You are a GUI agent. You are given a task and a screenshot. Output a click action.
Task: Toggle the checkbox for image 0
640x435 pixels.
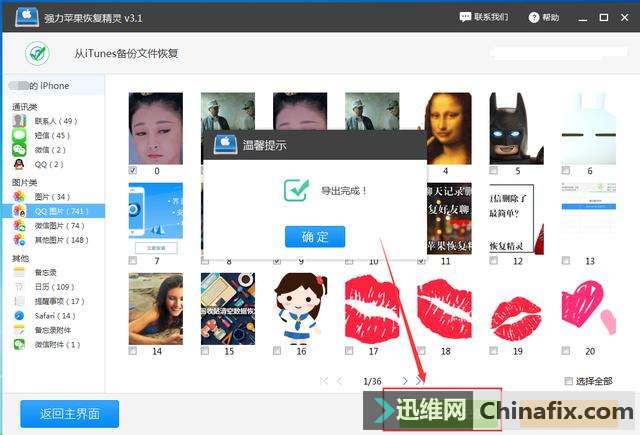pos(133,171)
